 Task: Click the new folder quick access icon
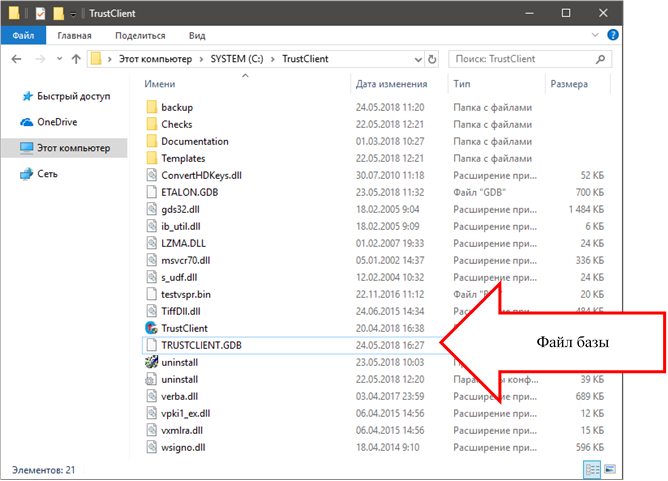tap(58, 14)
